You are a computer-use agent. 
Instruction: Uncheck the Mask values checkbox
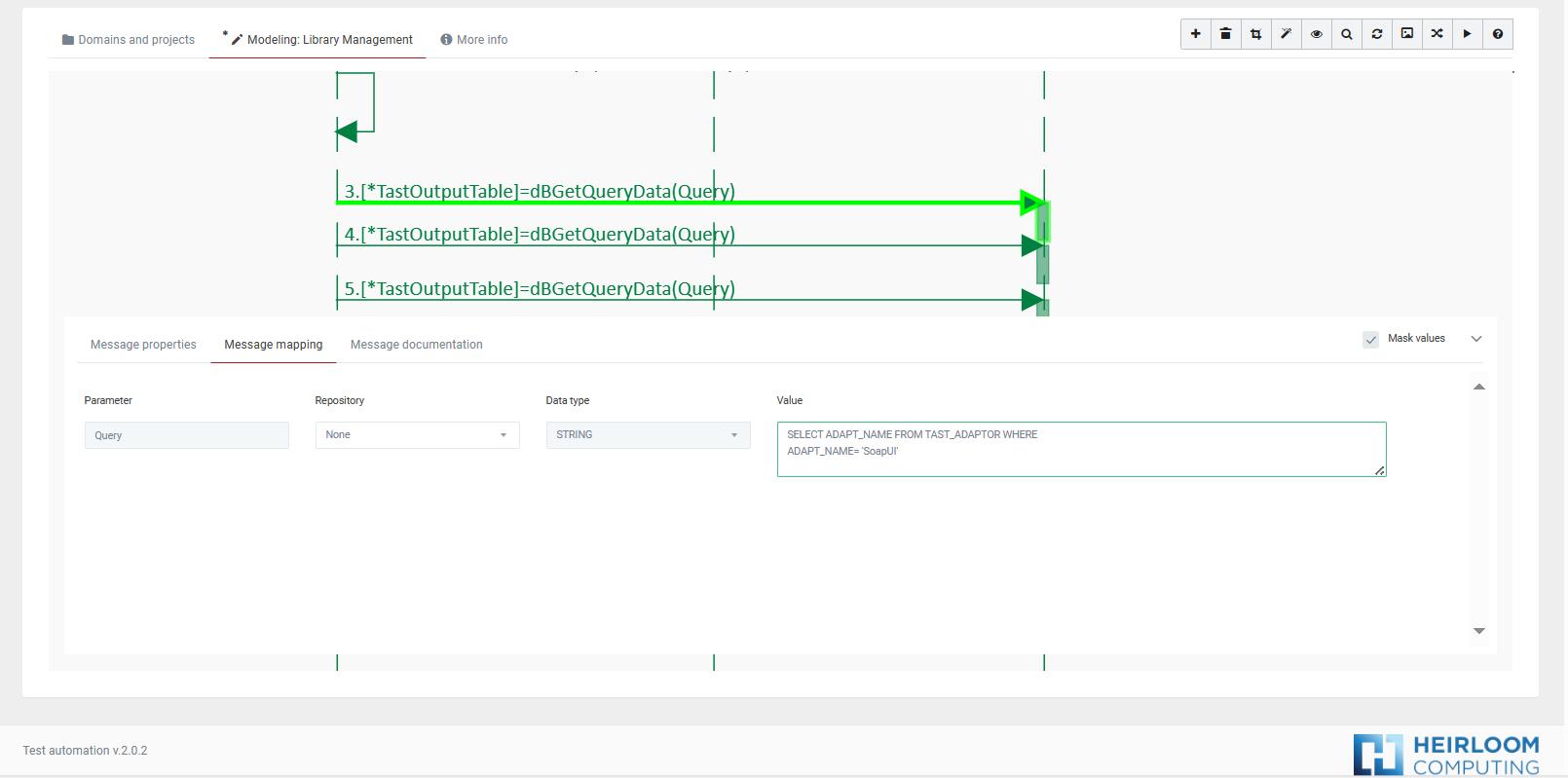(1371, 340)
